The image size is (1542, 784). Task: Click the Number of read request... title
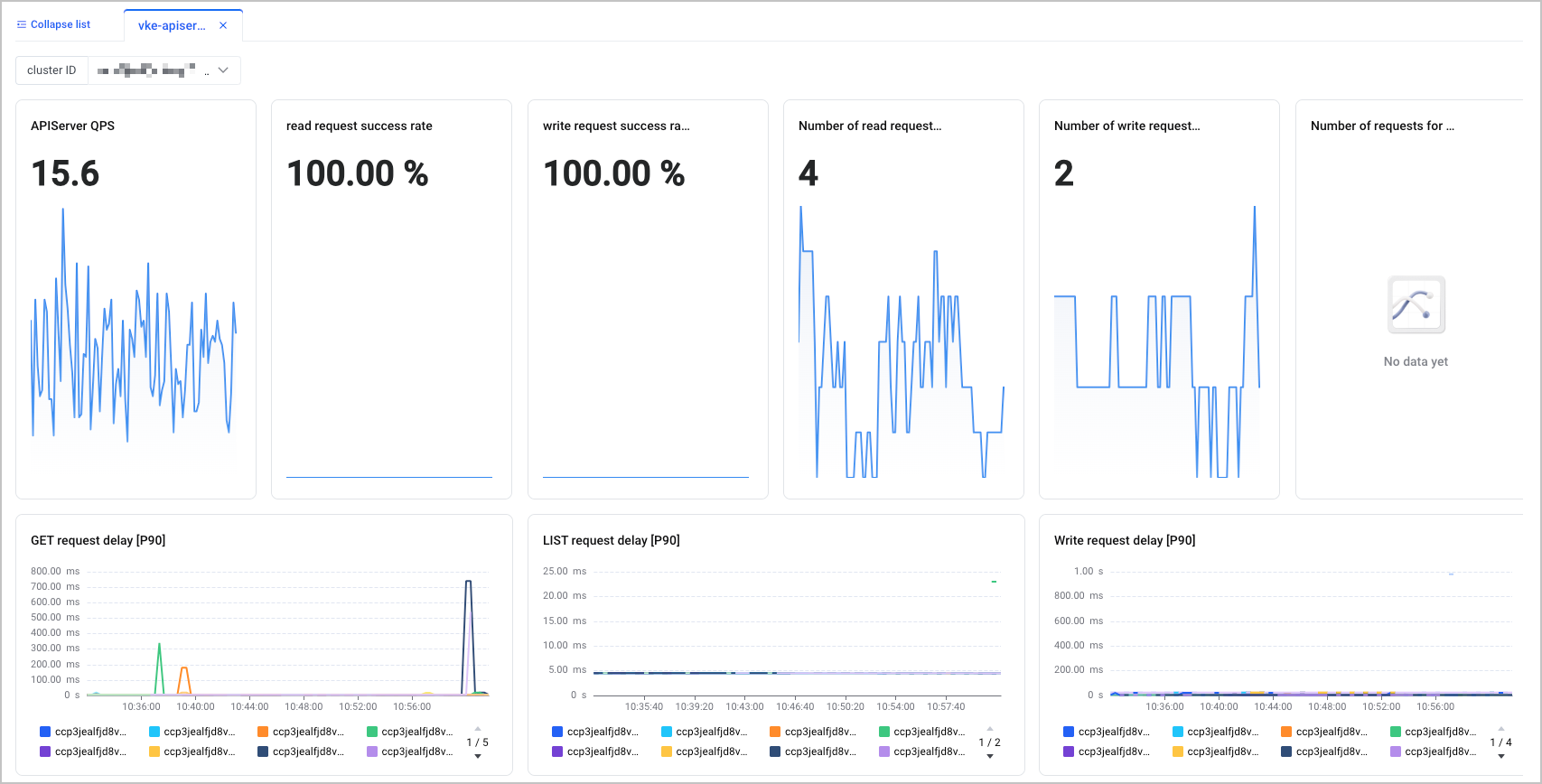point(870,126)
